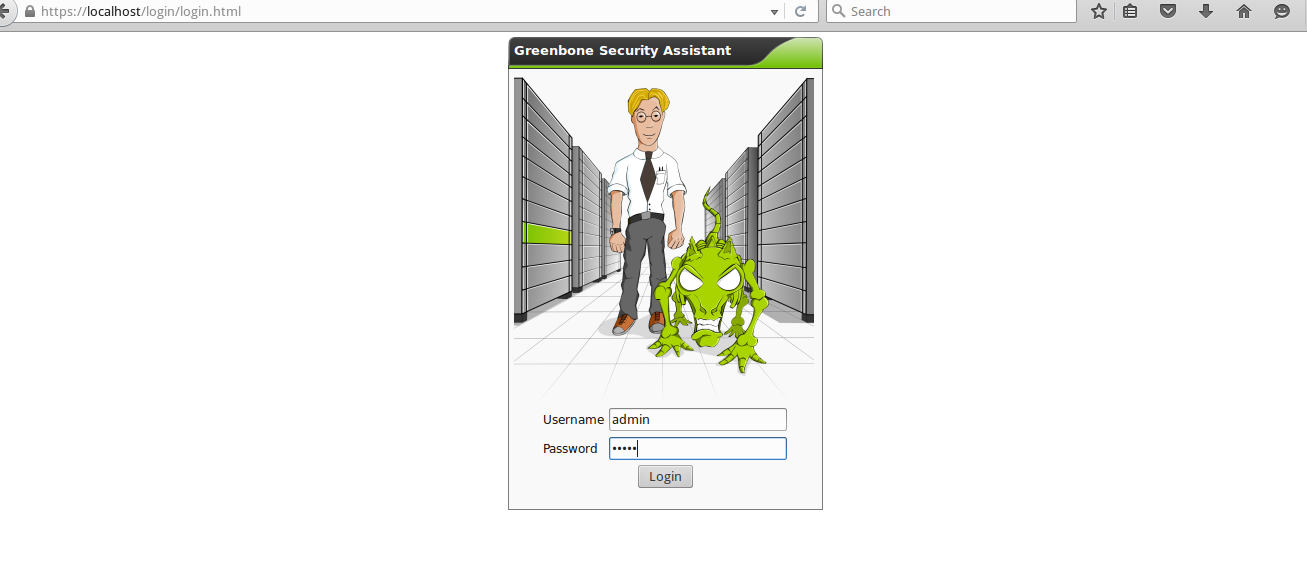1307x577 pixels.
Task: Open the Hello chat smiley icon
Action: [1282, 11]
